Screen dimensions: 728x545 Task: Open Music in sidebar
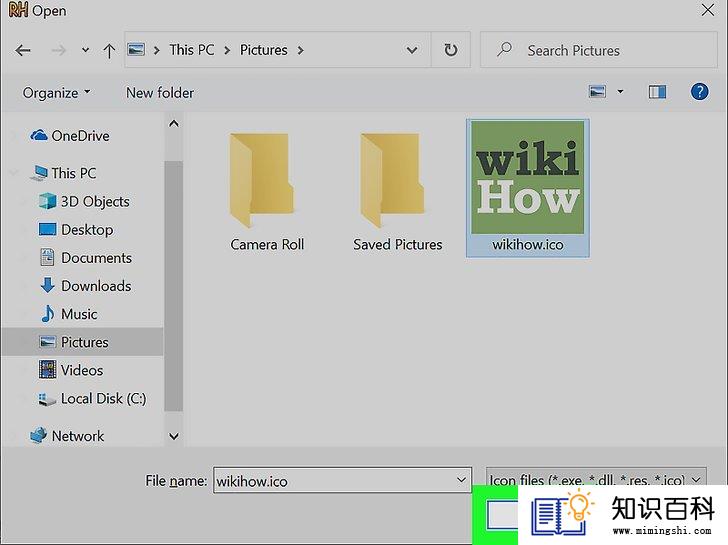[x=69, y=314]
